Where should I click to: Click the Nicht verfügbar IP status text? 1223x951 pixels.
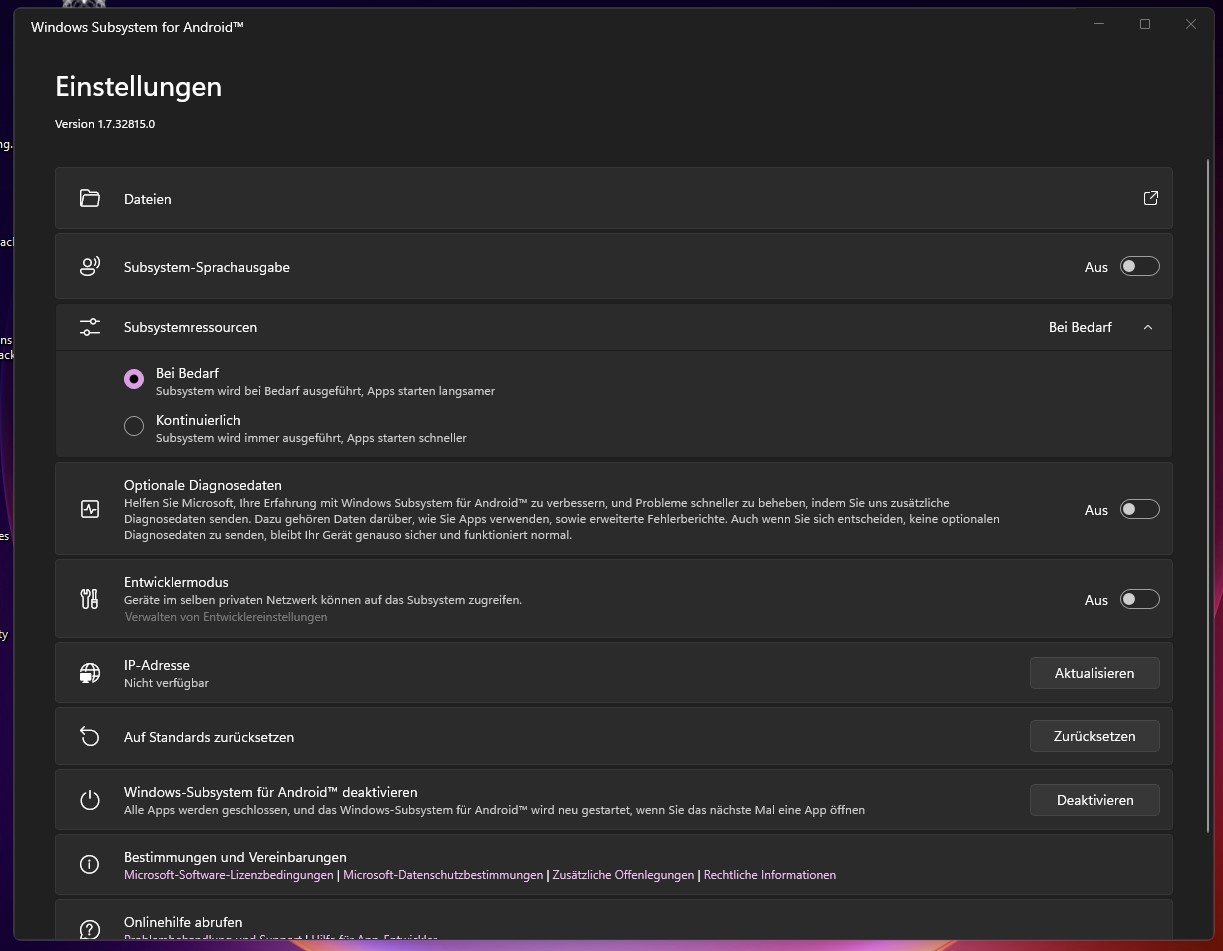[x=166, y=683]
